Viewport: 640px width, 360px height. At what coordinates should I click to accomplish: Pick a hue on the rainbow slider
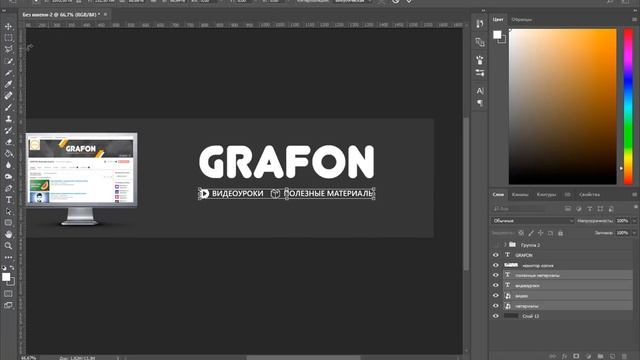point(628,106)
